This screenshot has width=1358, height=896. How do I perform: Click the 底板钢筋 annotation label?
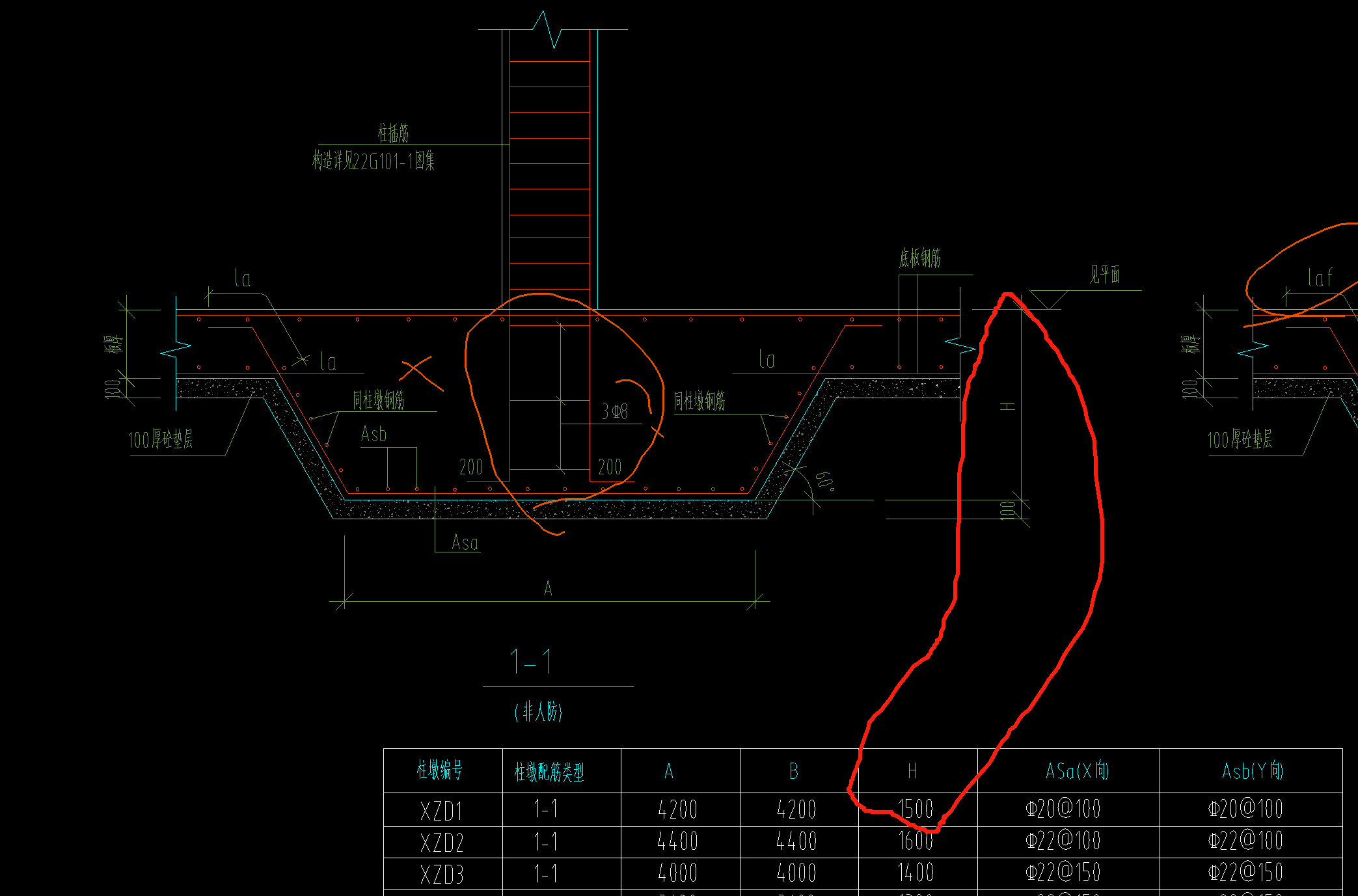pos(920,258)
